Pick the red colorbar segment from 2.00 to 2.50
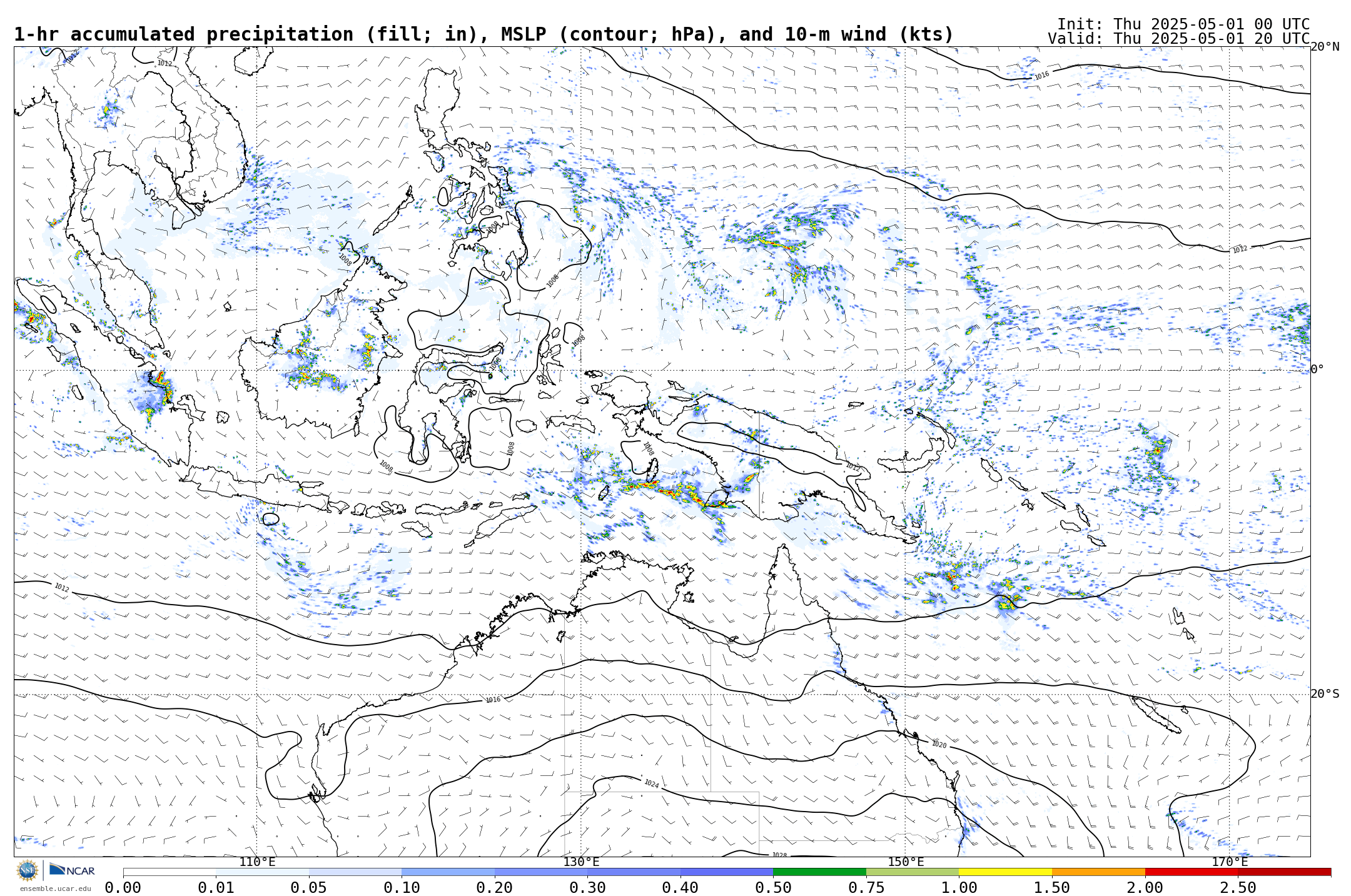The width and height of the screenshot is (1351, 896). [1192, 872]
